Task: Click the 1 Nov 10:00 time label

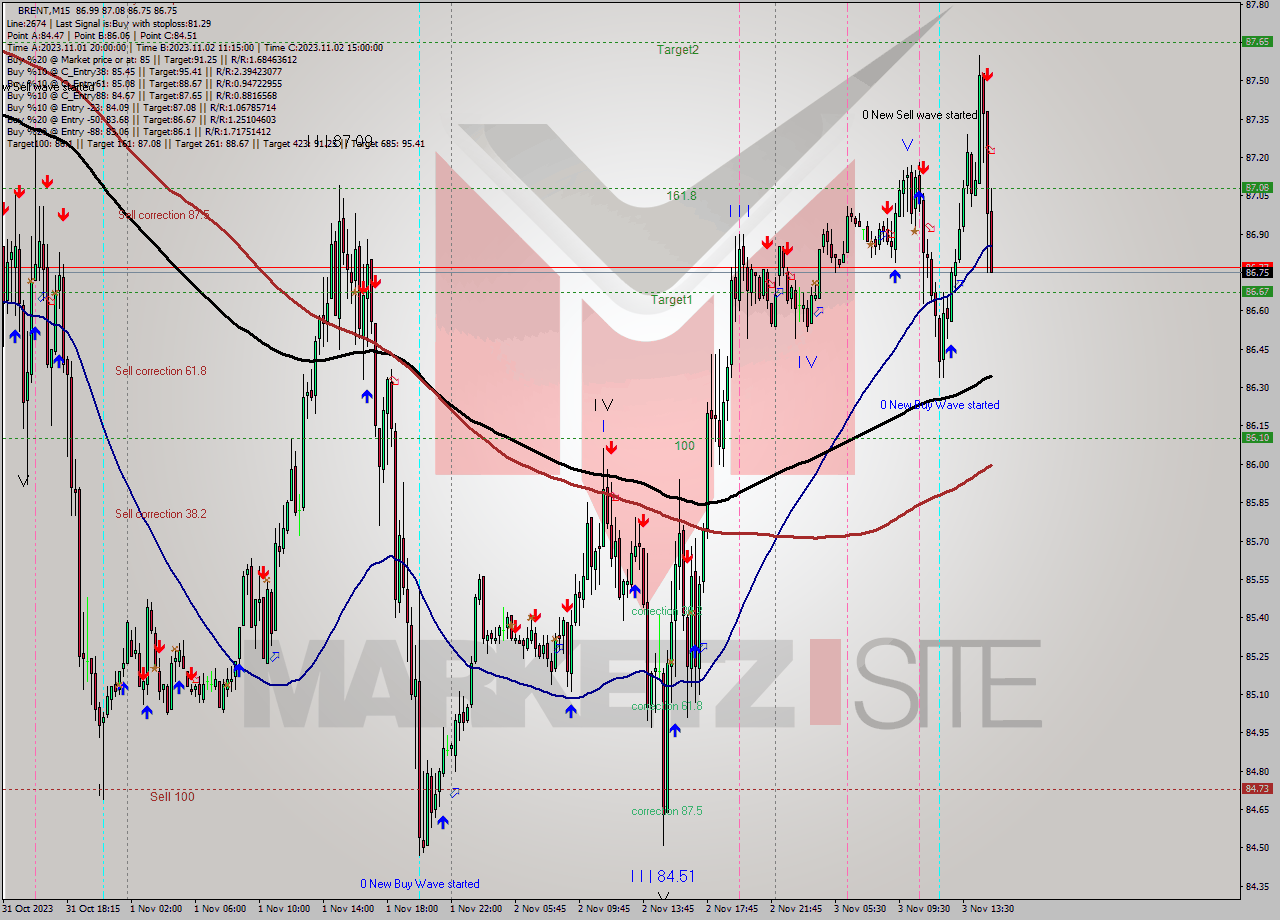Action: (284, 909)
